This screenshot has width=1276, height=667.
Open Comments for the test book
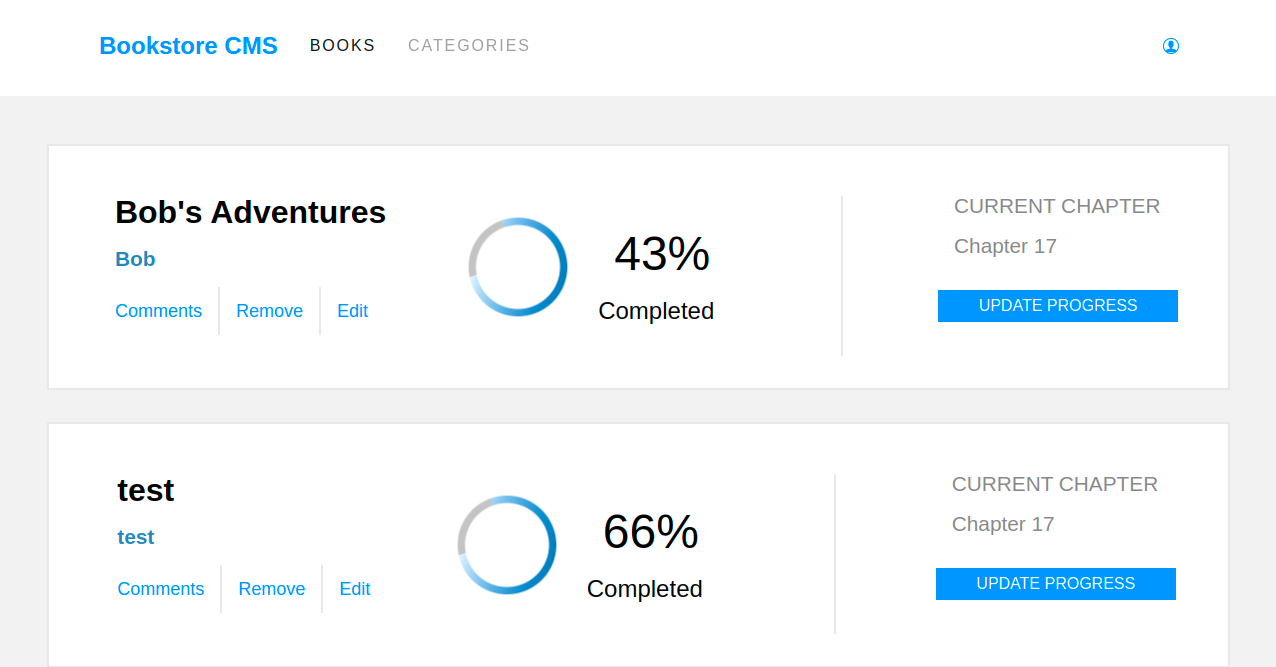[x=161, y=589]
